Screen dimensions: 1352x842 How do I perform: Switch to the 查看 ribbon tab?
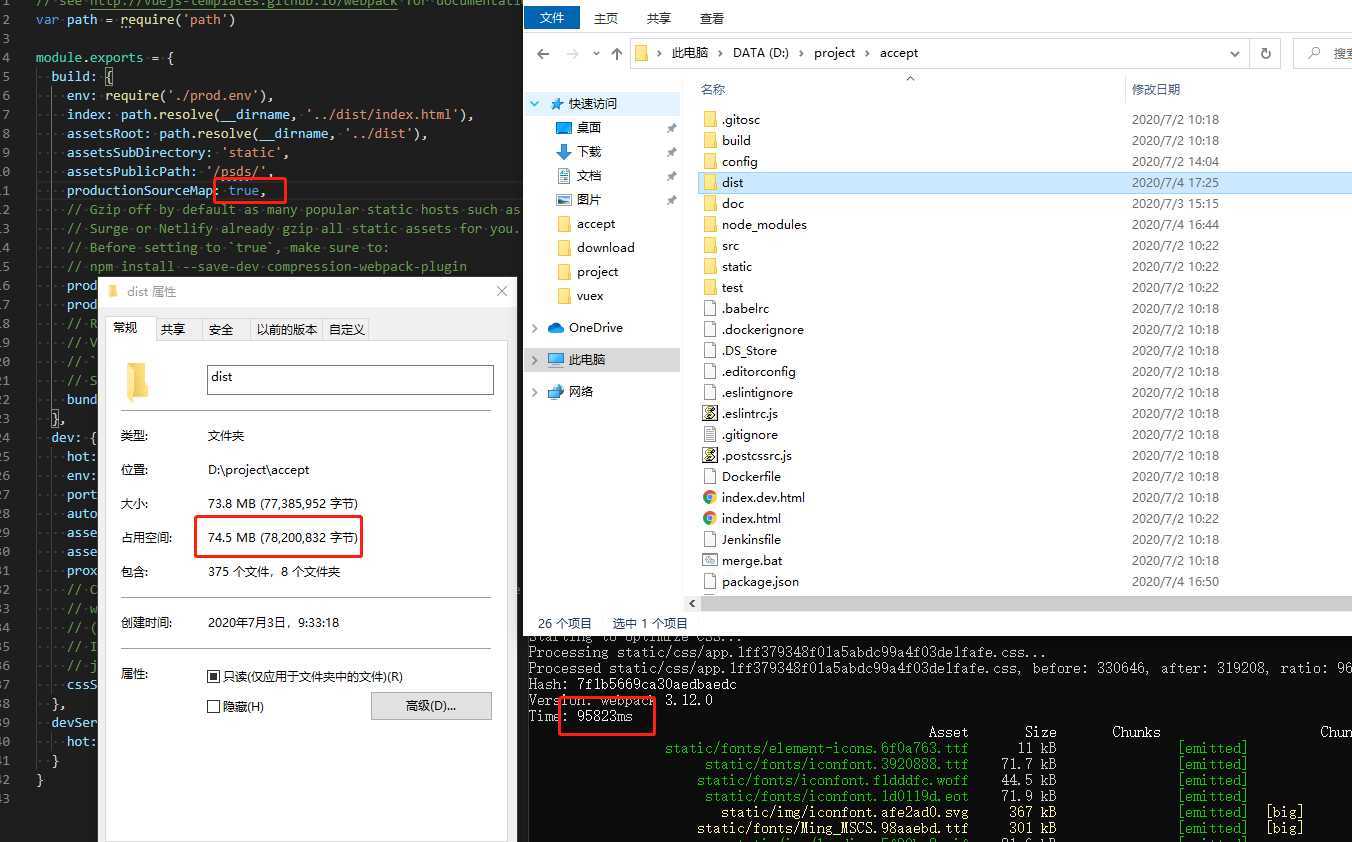[712, 18]
